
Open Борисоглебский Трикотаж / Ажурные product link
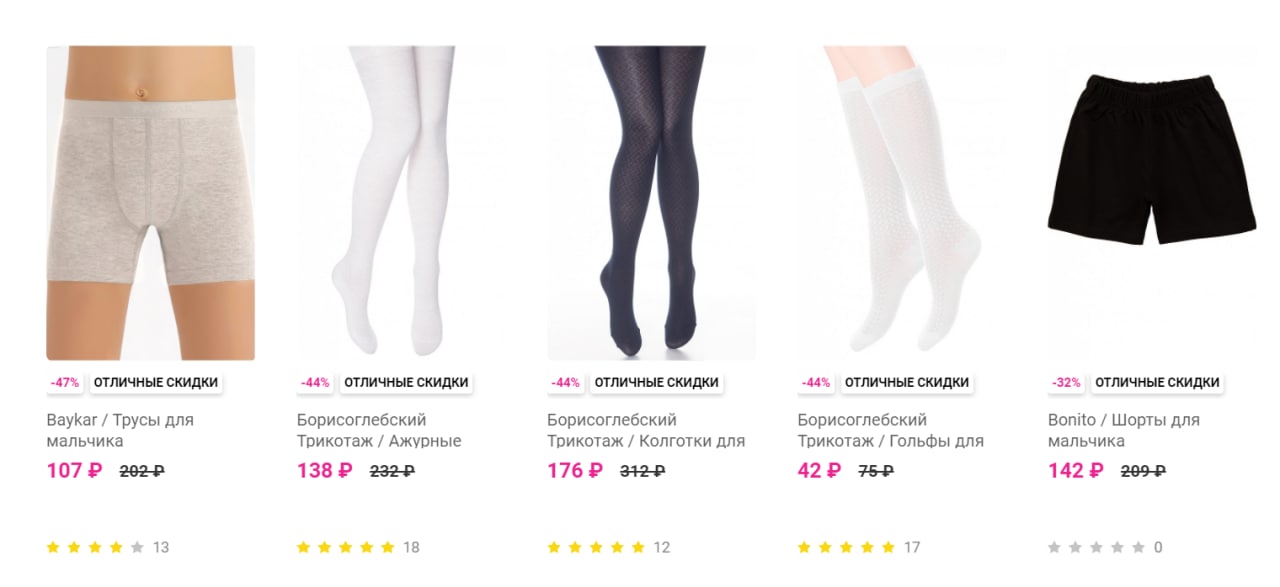click(379, 430)
